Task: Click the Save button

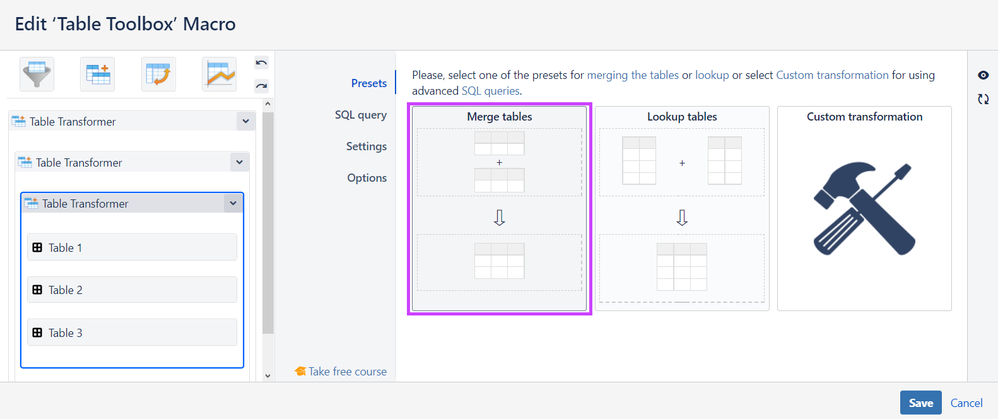Action: pos(920,402)
